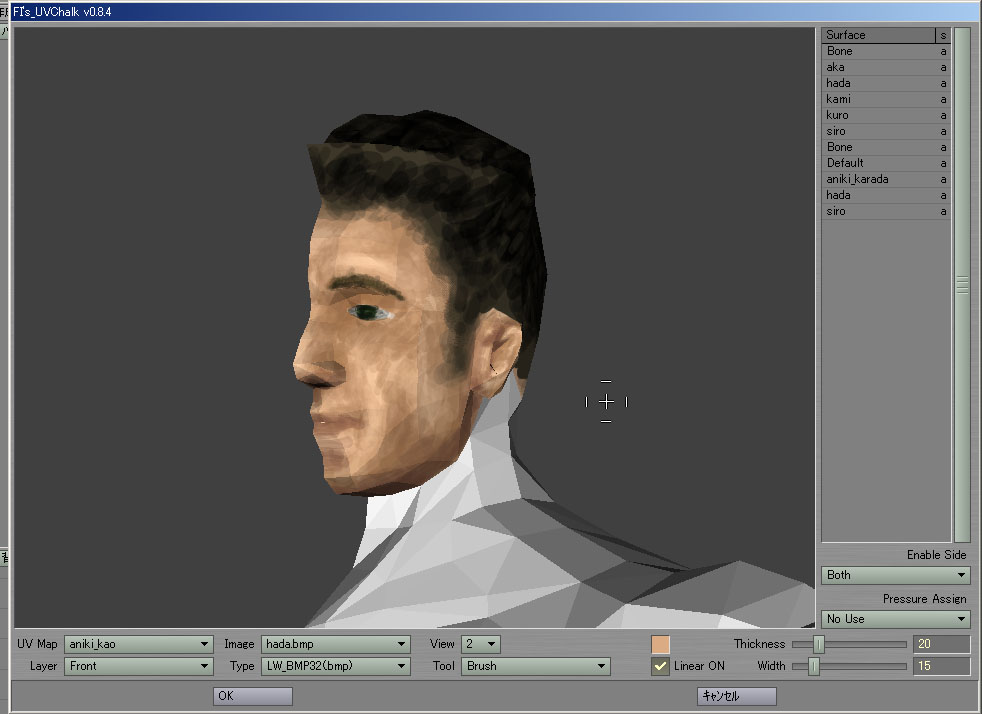Click the Thickness slider handle
The height and width of the screenshot is (714, 982).
pos(819,645)
